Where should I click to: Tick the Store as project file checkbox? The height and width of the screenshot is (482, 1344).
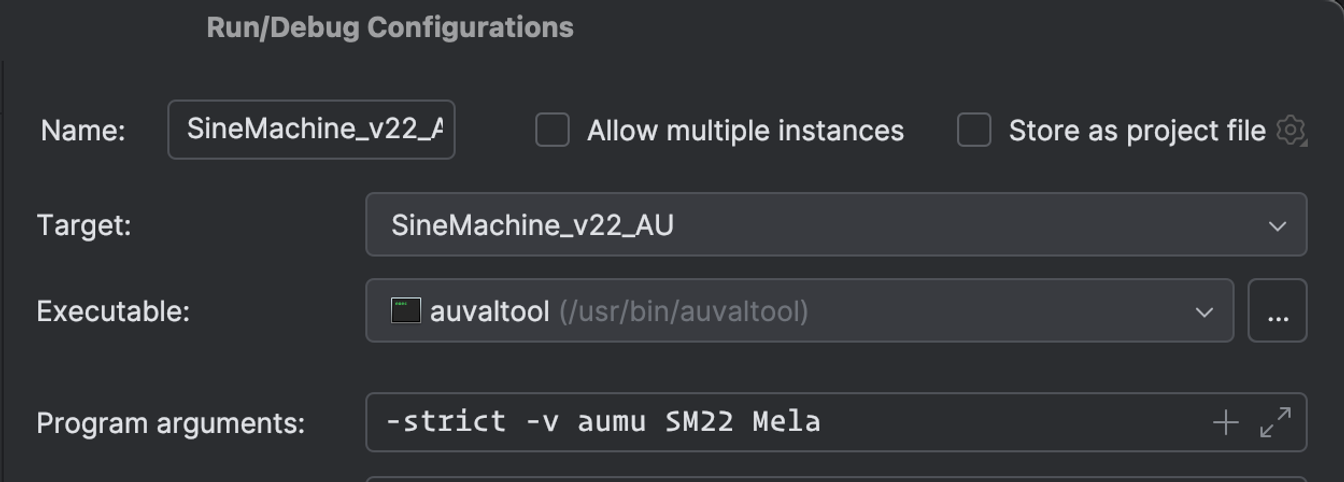click(x=974, y=130)
